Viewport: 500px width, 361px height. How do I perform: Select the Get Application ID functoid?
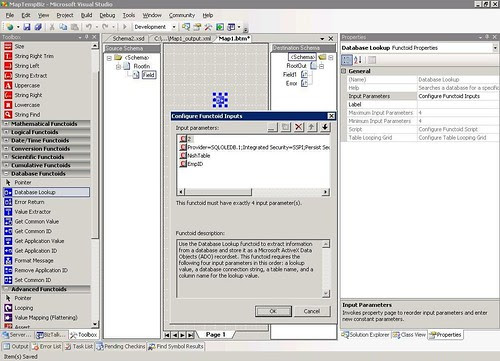tap(36, 251)
